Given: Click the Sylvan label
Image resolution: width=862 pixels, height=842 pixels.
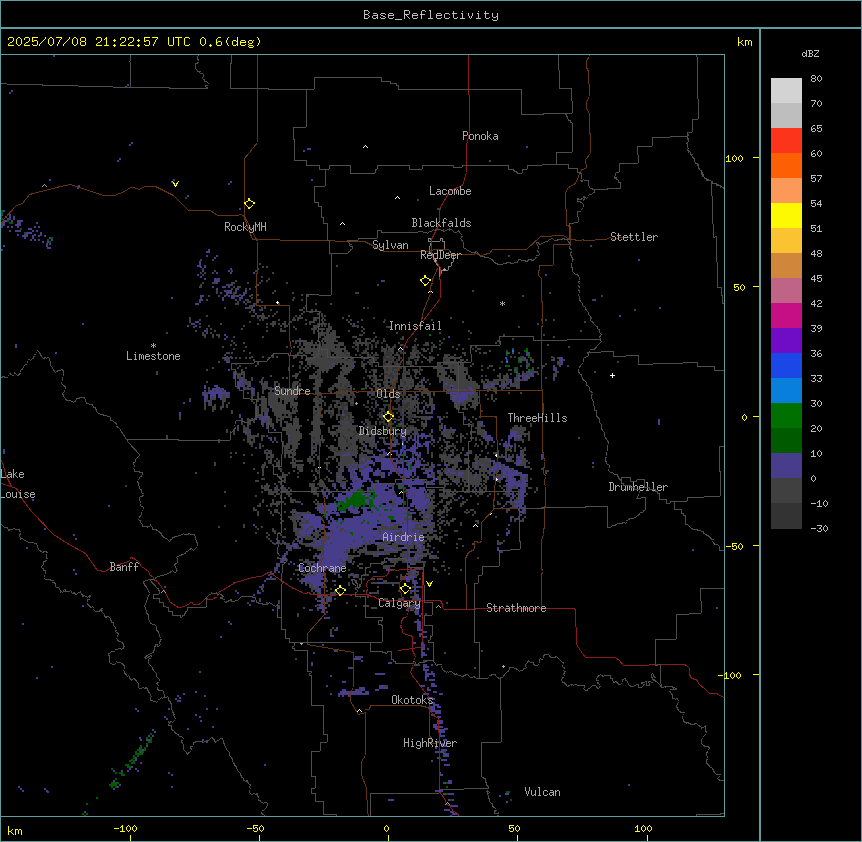Looking at the screenshot, I should [x=390, y=245].
